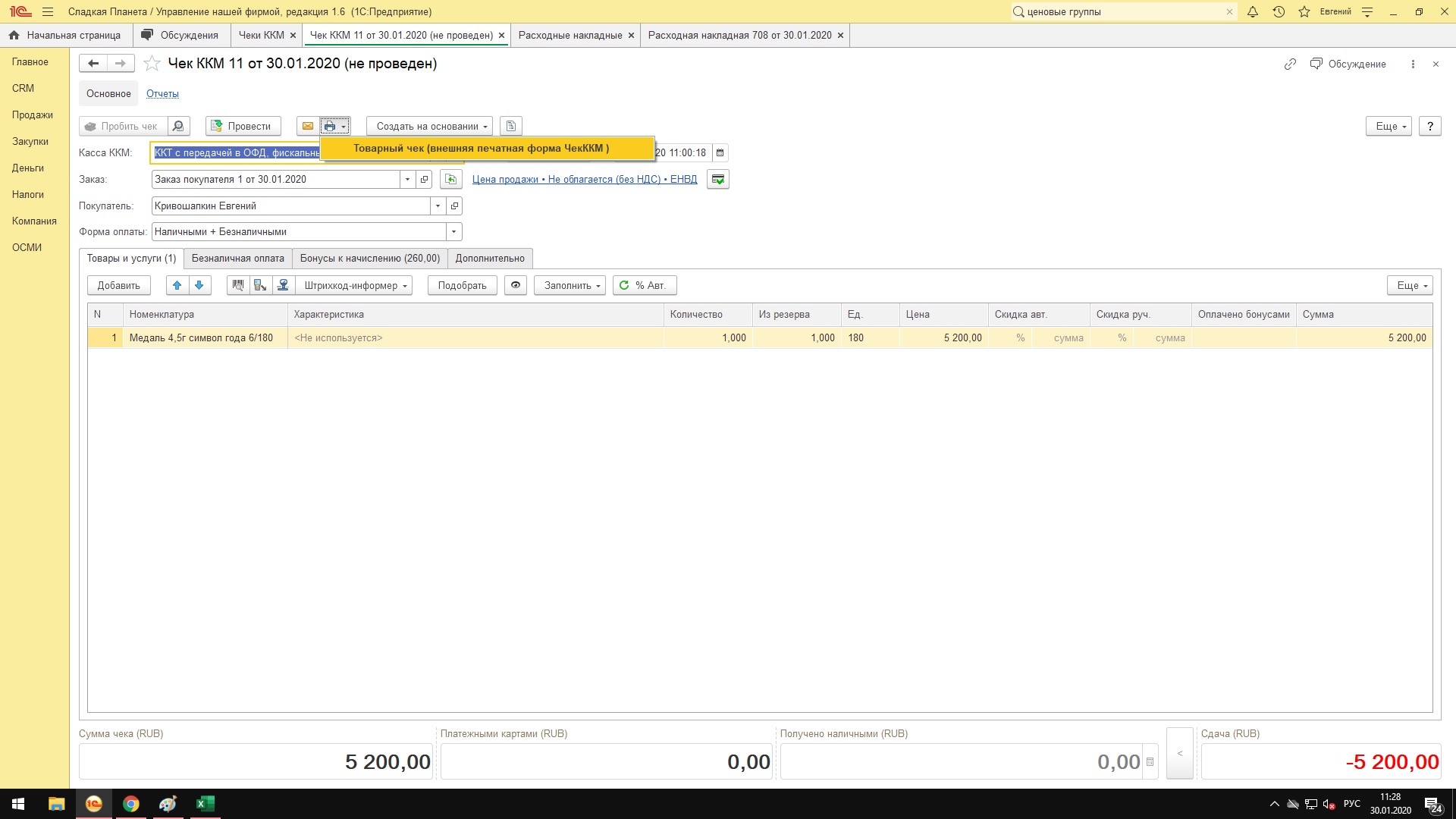Click the barcode scanner search icon
This screenshot has width=1456, height=819.
[238, 285]
